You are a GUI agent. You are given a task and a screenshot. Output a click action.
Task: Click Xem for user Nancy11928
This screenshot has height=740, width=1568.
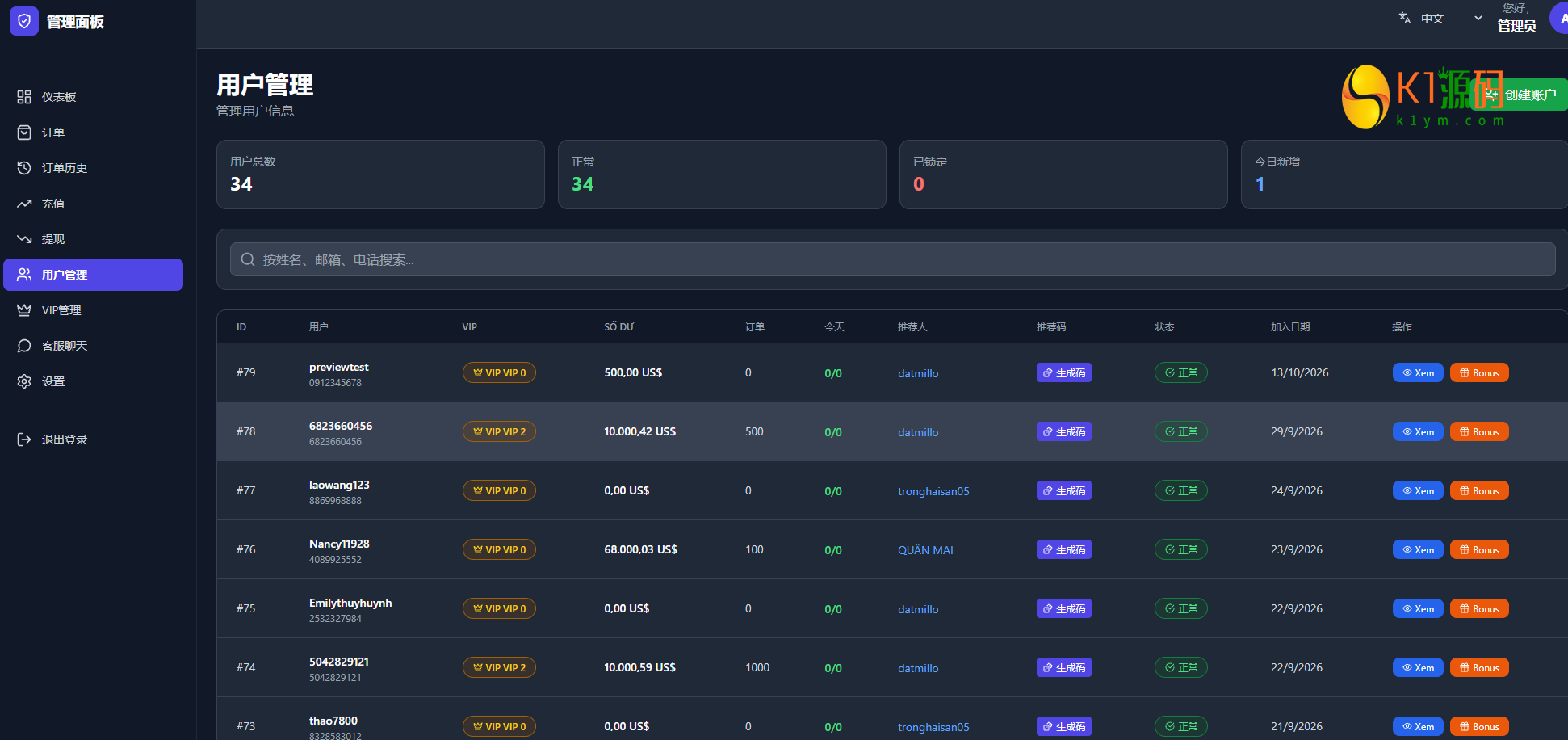(x=1418, y=549)
